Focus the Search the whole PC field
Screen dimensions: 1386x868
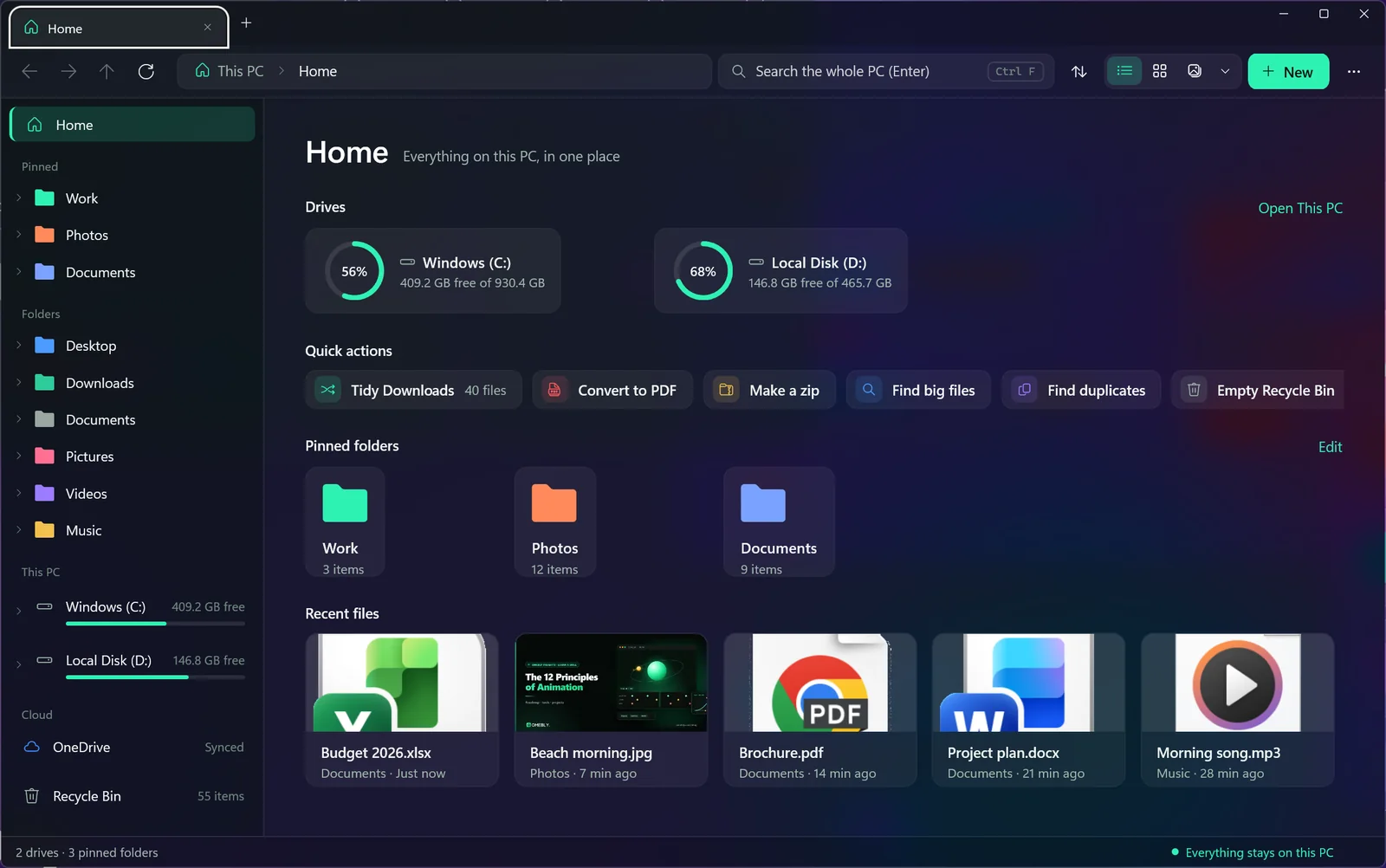coord(885,71)
